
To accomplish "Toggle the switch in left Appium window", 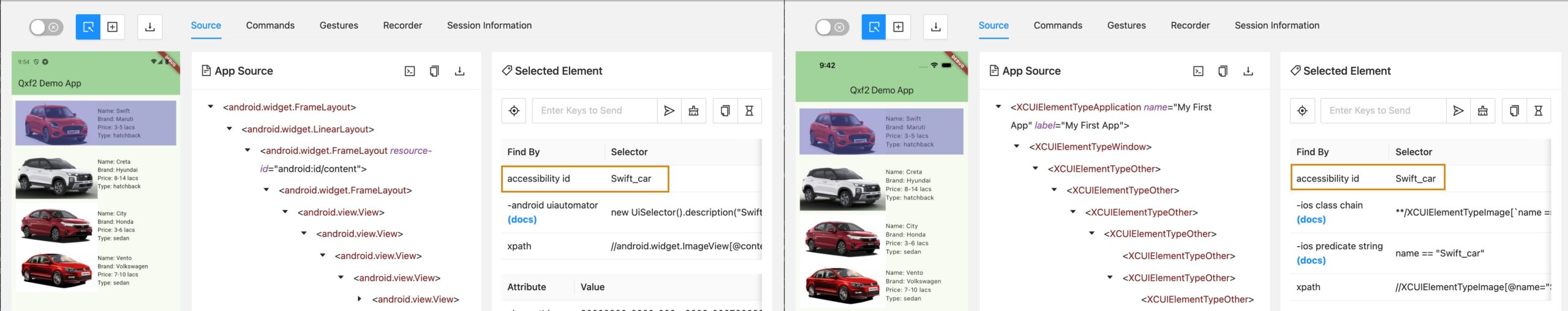I will pyautogui.click(x=46, y=27).
